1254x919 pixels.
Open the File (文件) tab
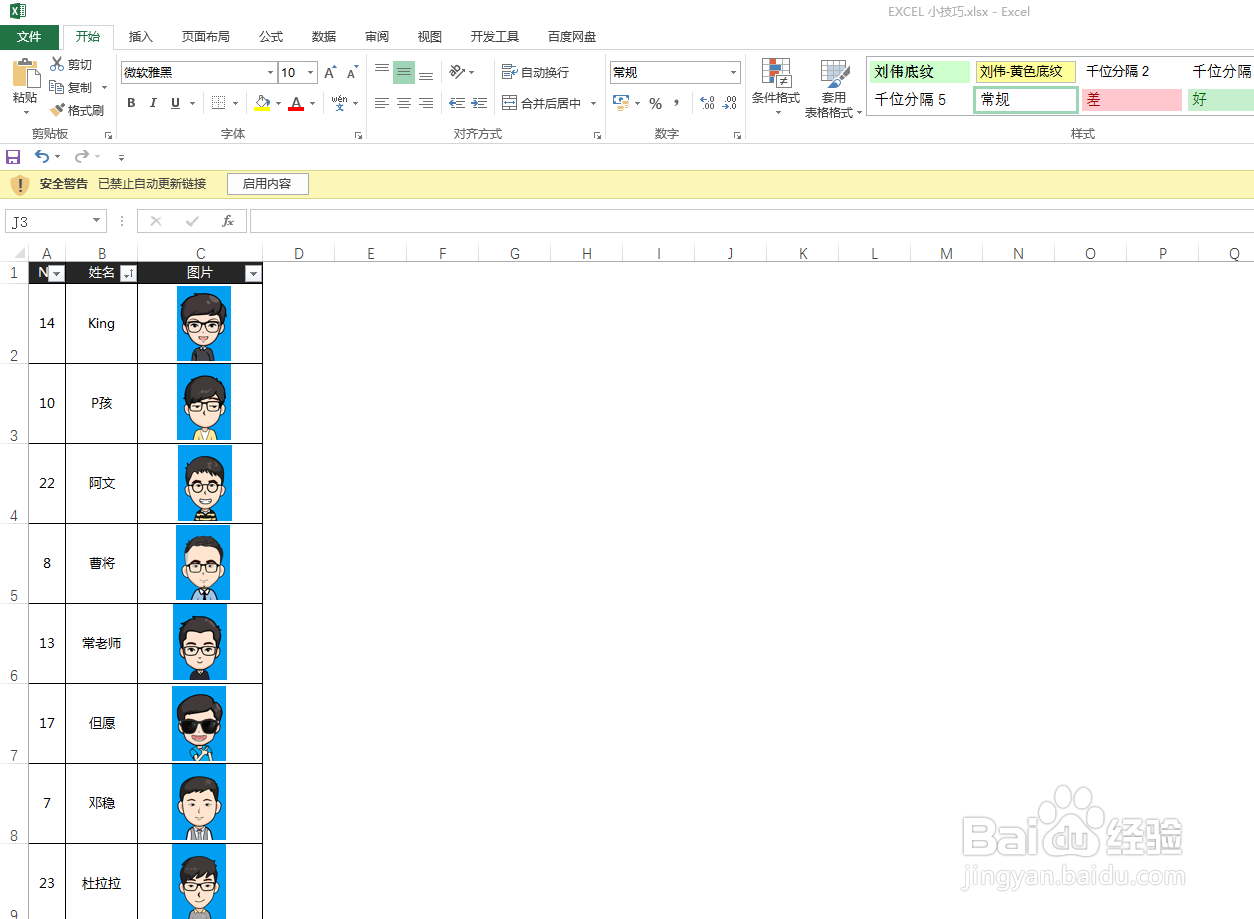pyautogui.click(x=29, y=37)
